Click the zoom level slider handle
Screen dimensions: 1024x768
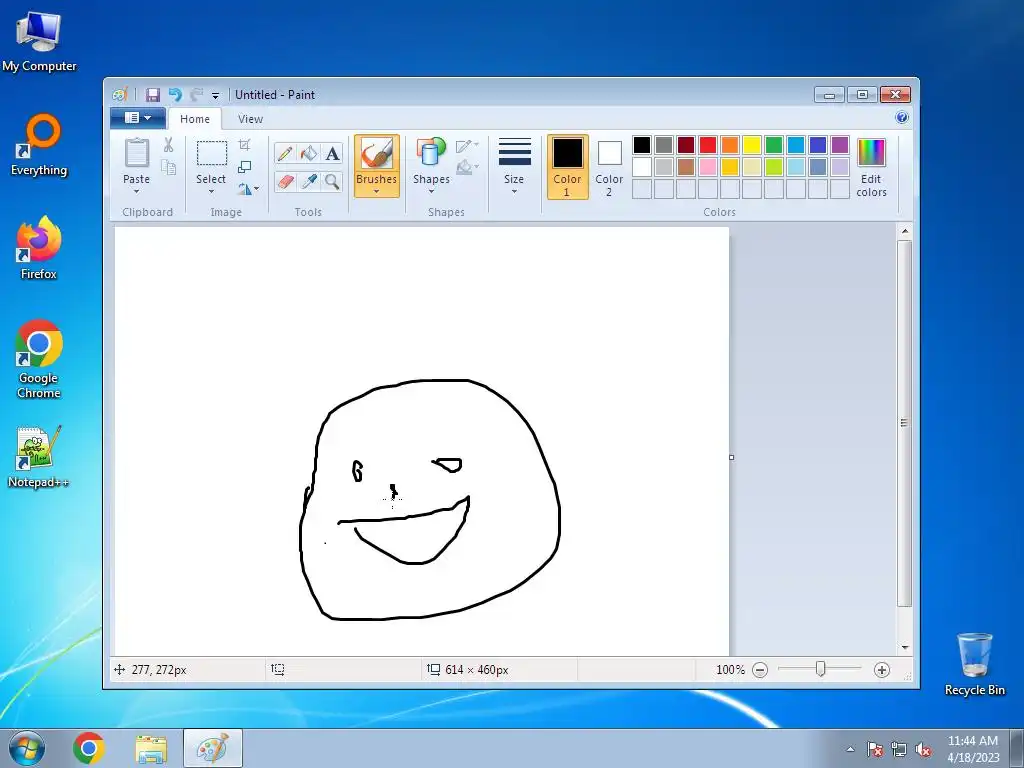820,669
